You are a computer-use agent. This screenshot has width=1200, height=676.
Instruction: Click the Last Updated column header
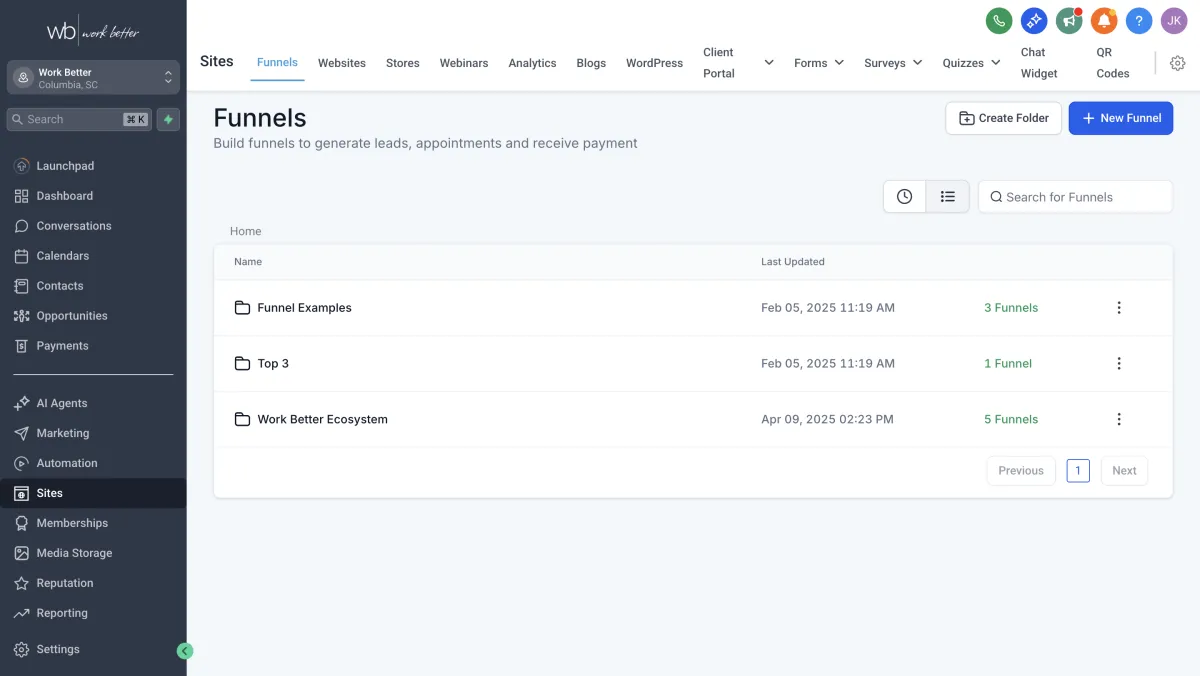(x=793, y=262)
